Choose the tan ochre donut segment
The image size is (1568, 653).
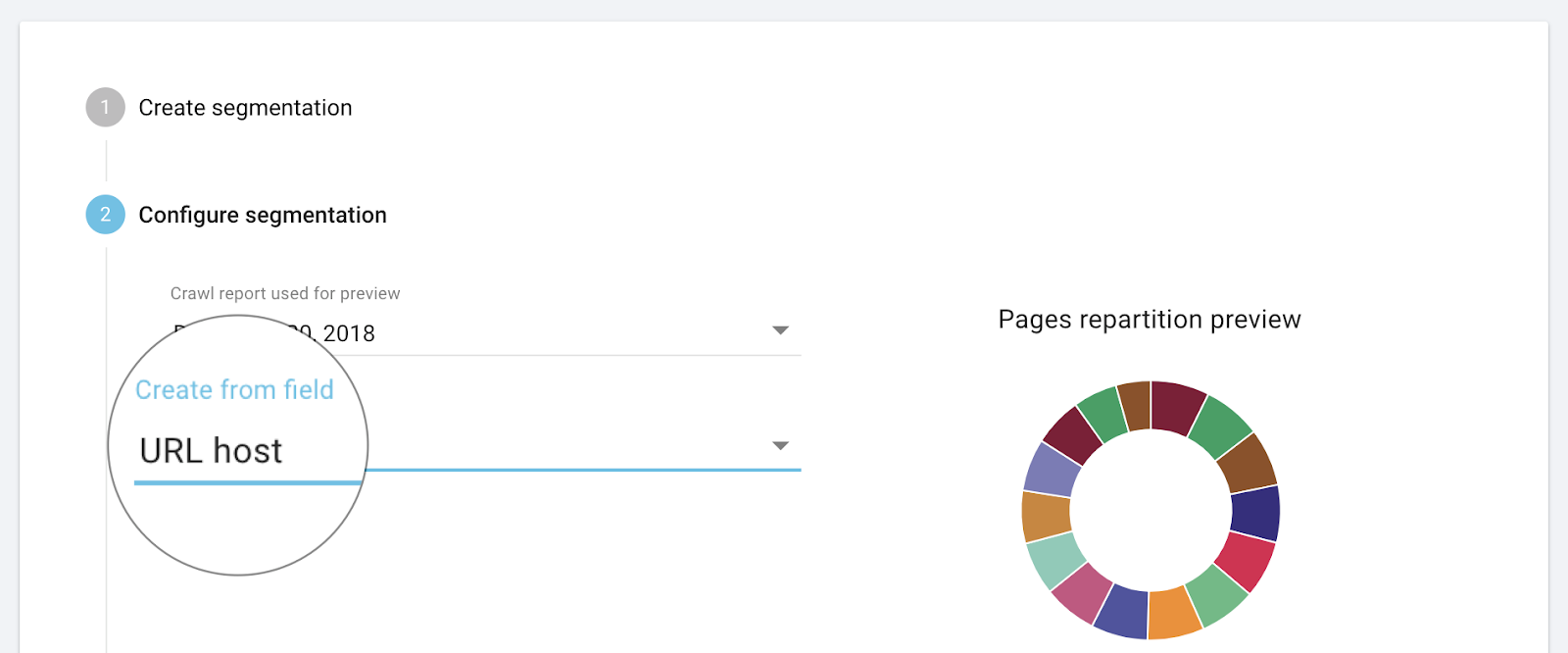point(1046,516)
